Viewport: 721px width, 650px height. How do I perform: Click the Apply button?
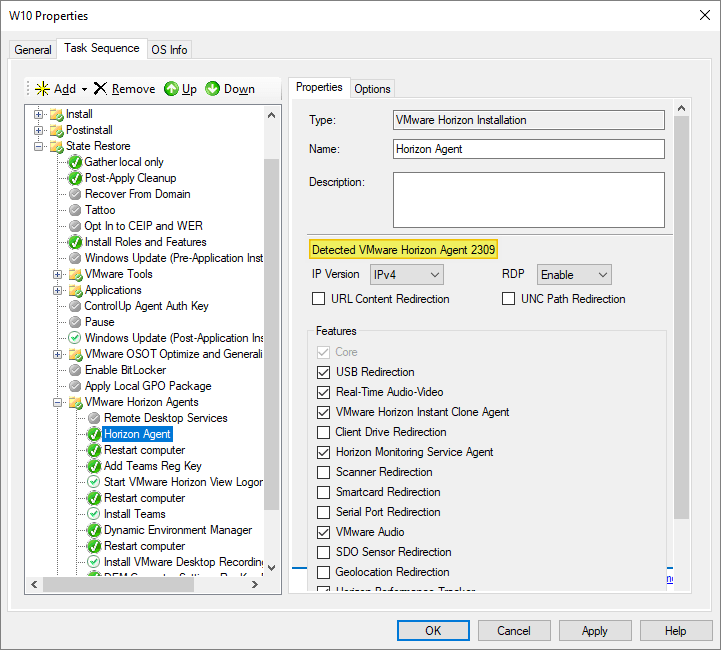(x=594, y=631)
